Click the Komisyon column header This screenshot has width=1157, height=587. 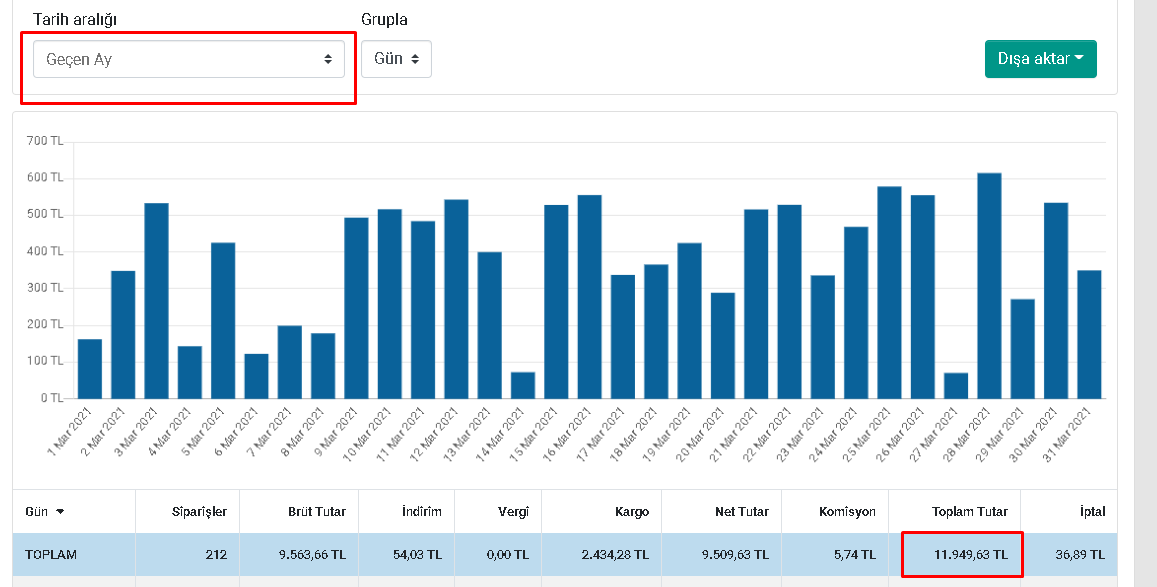point(847,512)
